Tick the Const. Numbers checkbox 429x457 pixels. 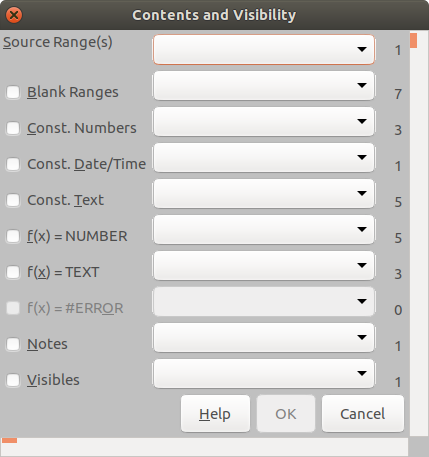coord(13,128)
